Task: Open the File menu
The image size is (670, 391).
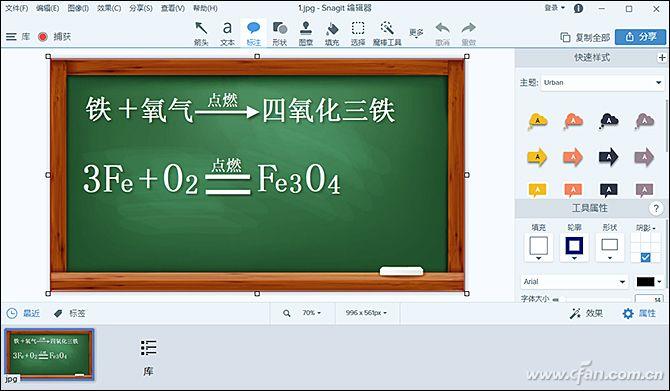Action: [16, 8]
